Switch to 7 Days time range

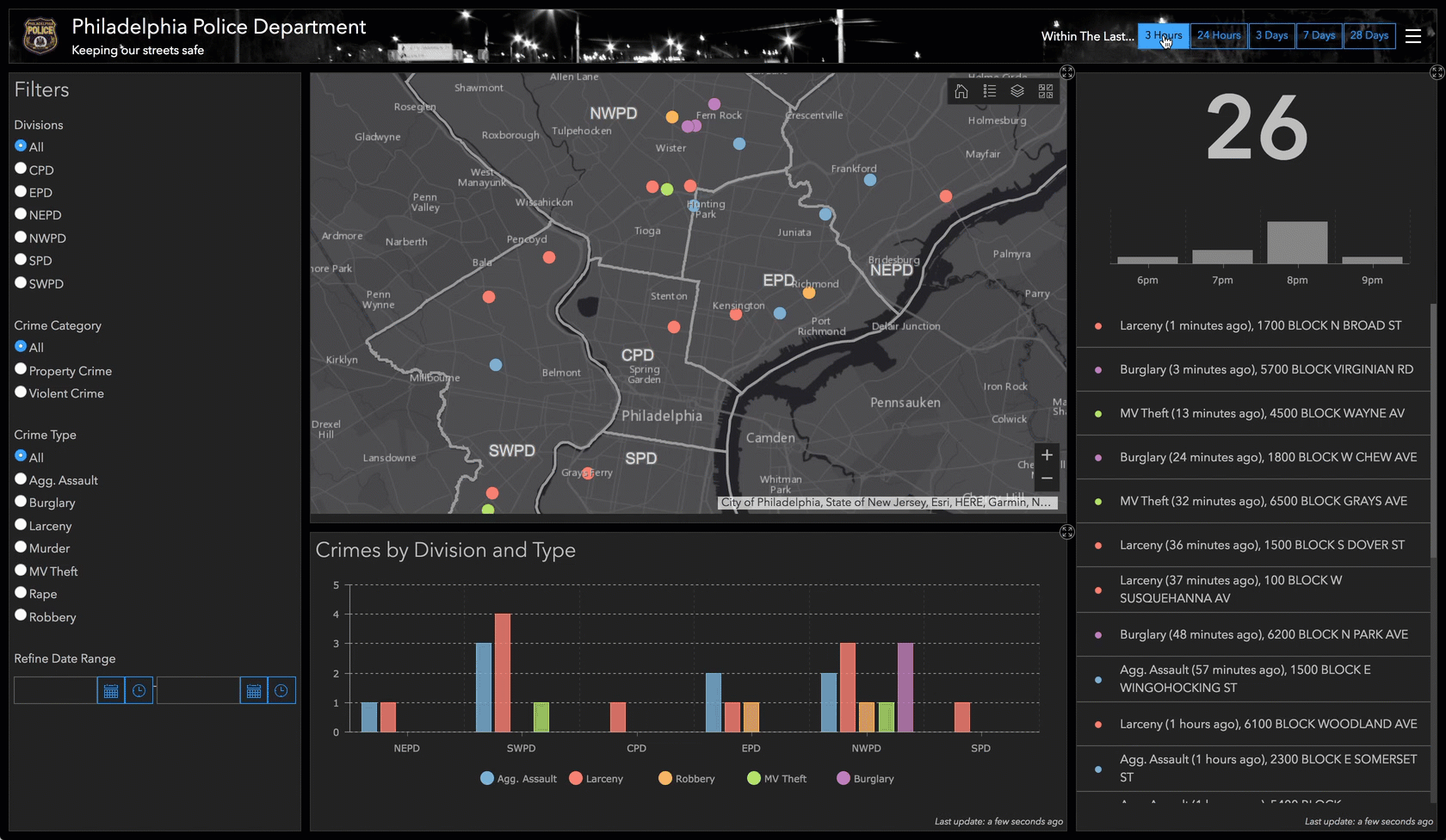point(1319,35)
